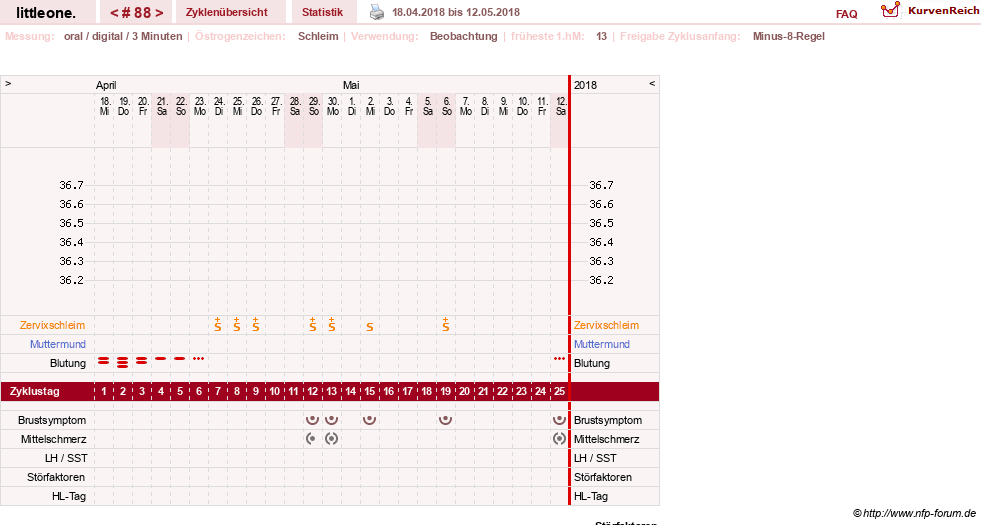
Task: Click the cycle number 88
Action: (x=143, y=13)
